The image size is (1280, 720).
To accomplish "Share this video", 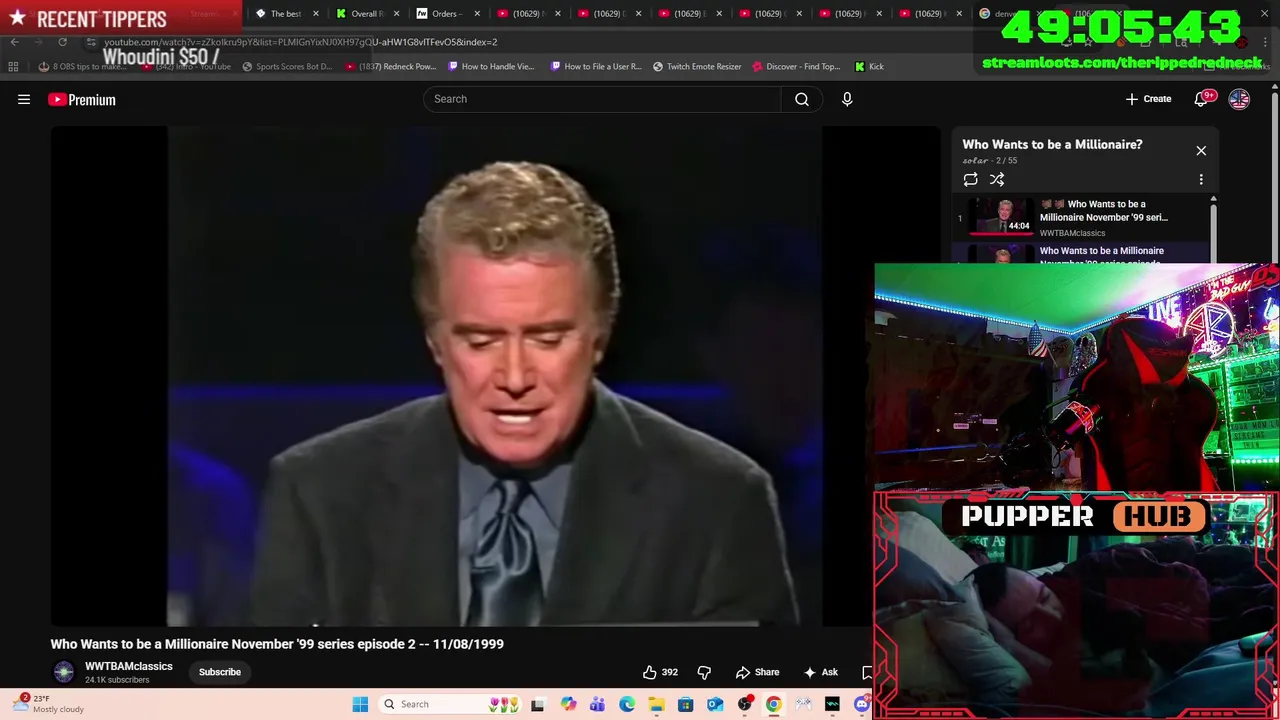I will (757, 672).
